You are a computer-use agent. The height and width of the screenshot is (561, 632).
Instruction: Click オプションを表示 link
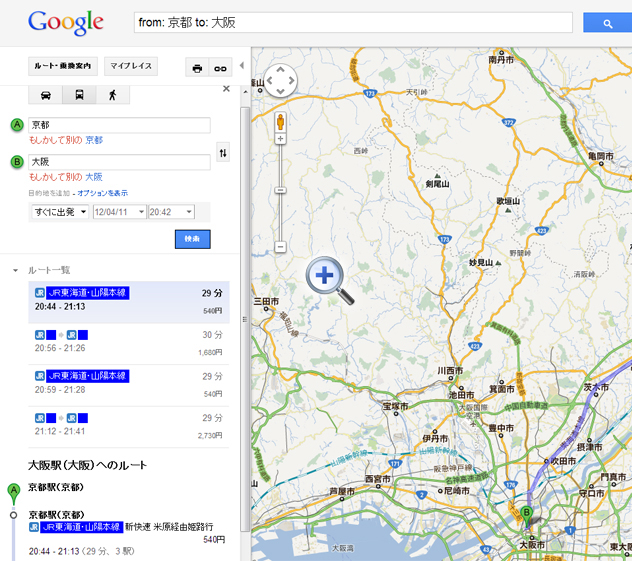(102, 193)
